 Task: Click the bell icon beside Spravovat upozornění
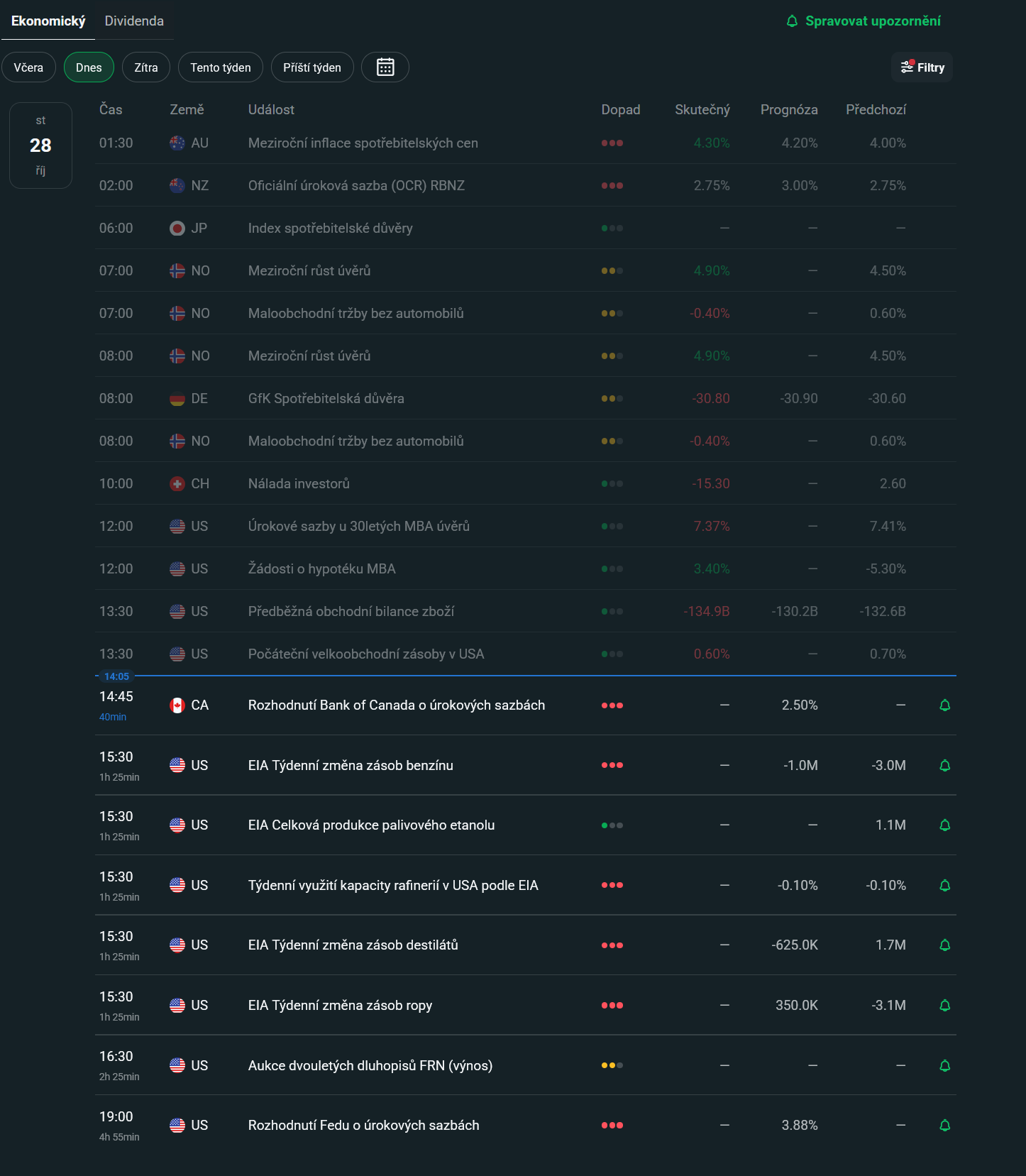click(793, 21)
